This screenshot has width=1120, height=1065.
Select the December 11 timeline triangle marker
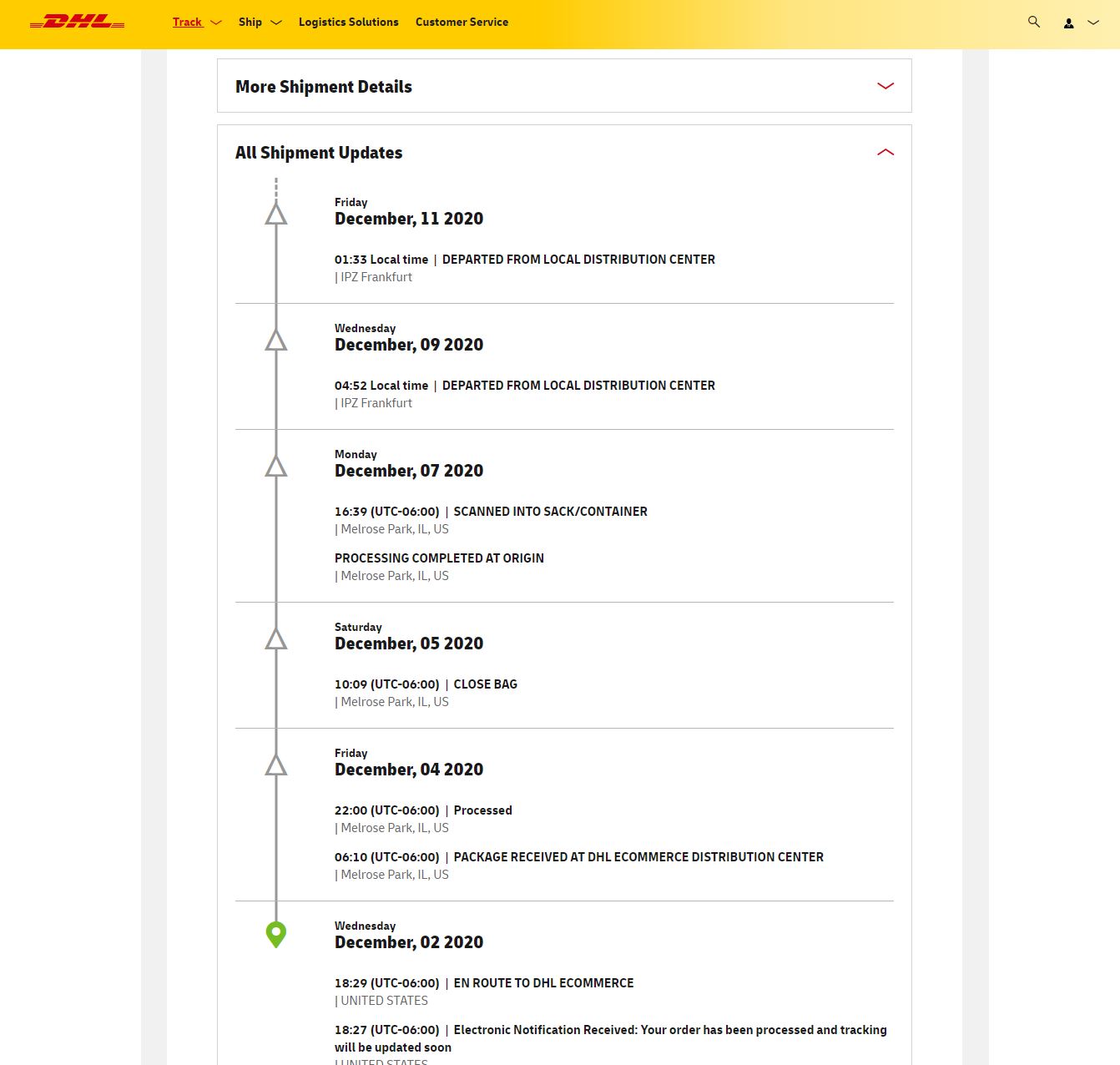coord(276,215)
